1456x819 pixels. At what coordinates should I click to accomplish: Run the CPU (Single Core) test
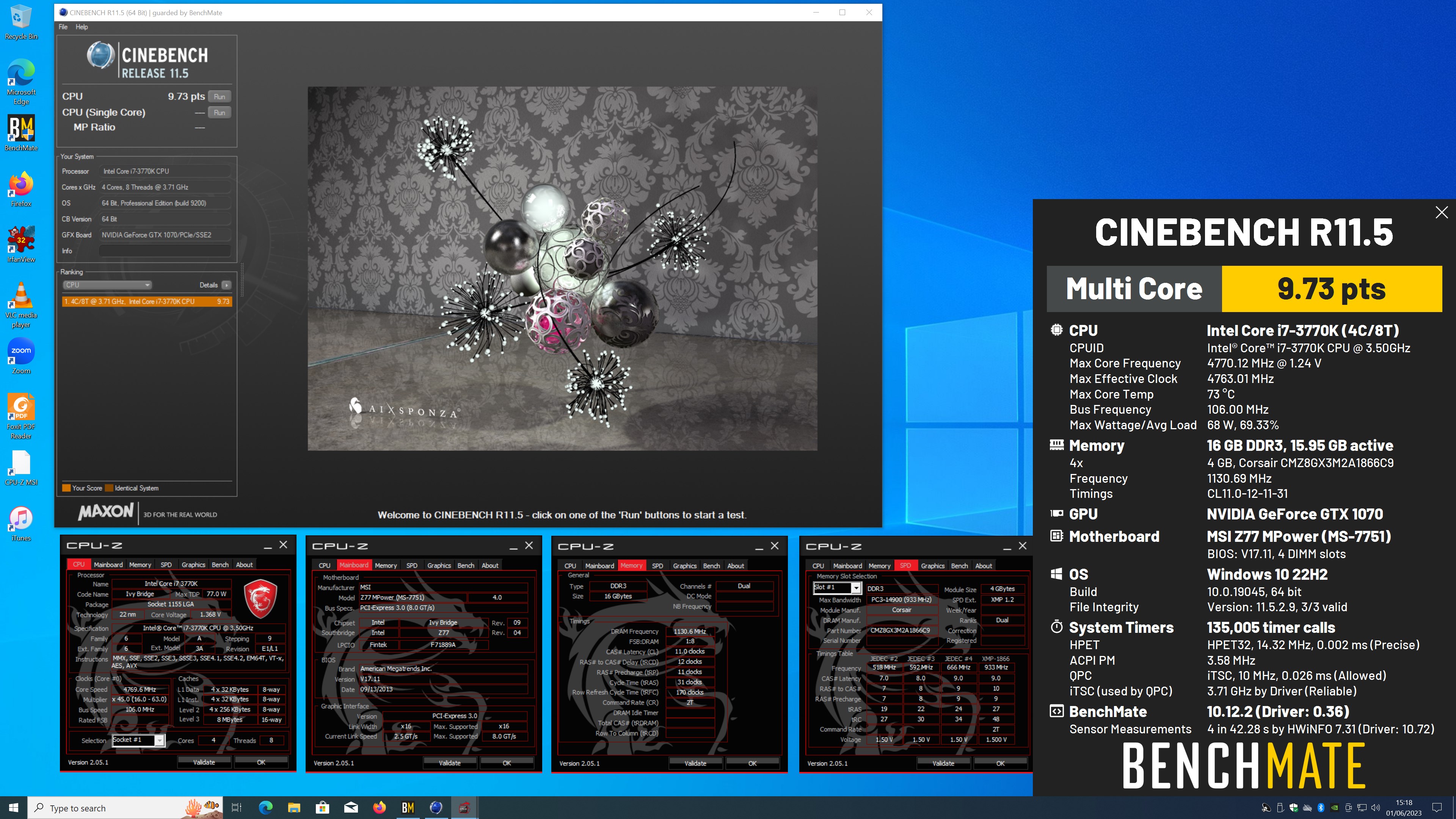tap(219, 113)
